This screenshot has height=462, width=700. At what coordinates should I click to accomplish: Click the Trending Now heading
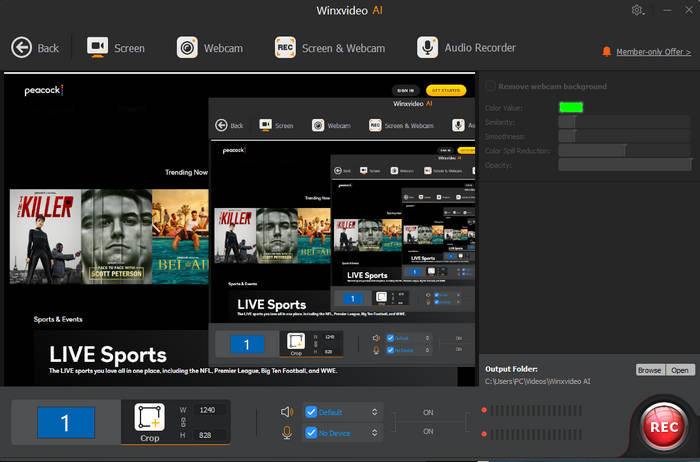[x=186, y=172]
